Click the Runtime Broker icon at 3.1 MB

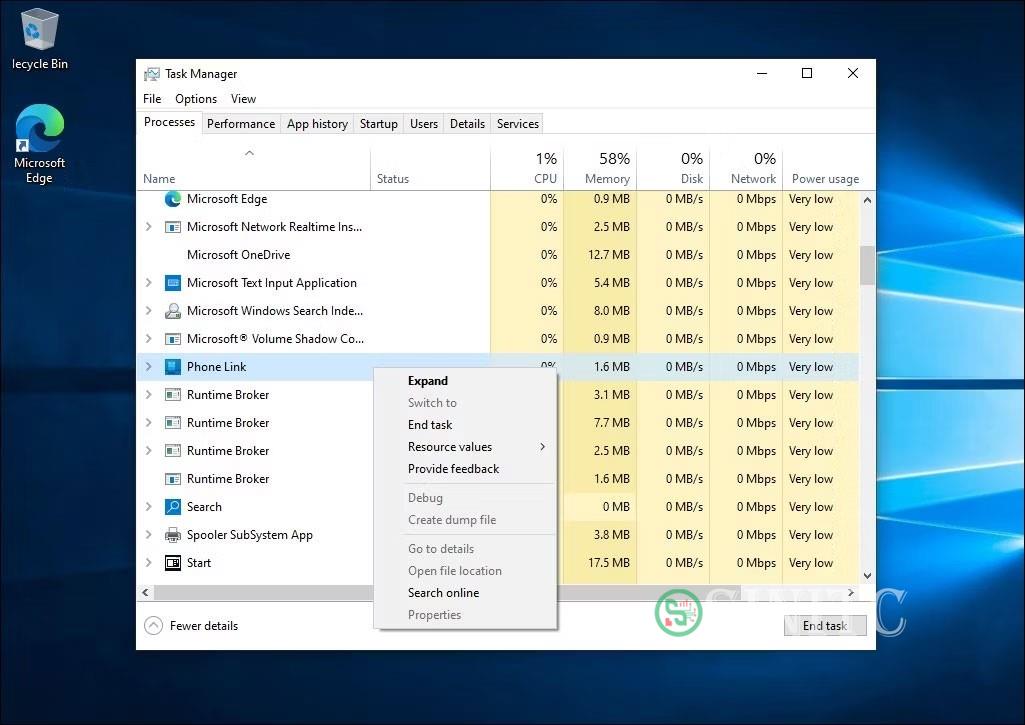(173, 395)
